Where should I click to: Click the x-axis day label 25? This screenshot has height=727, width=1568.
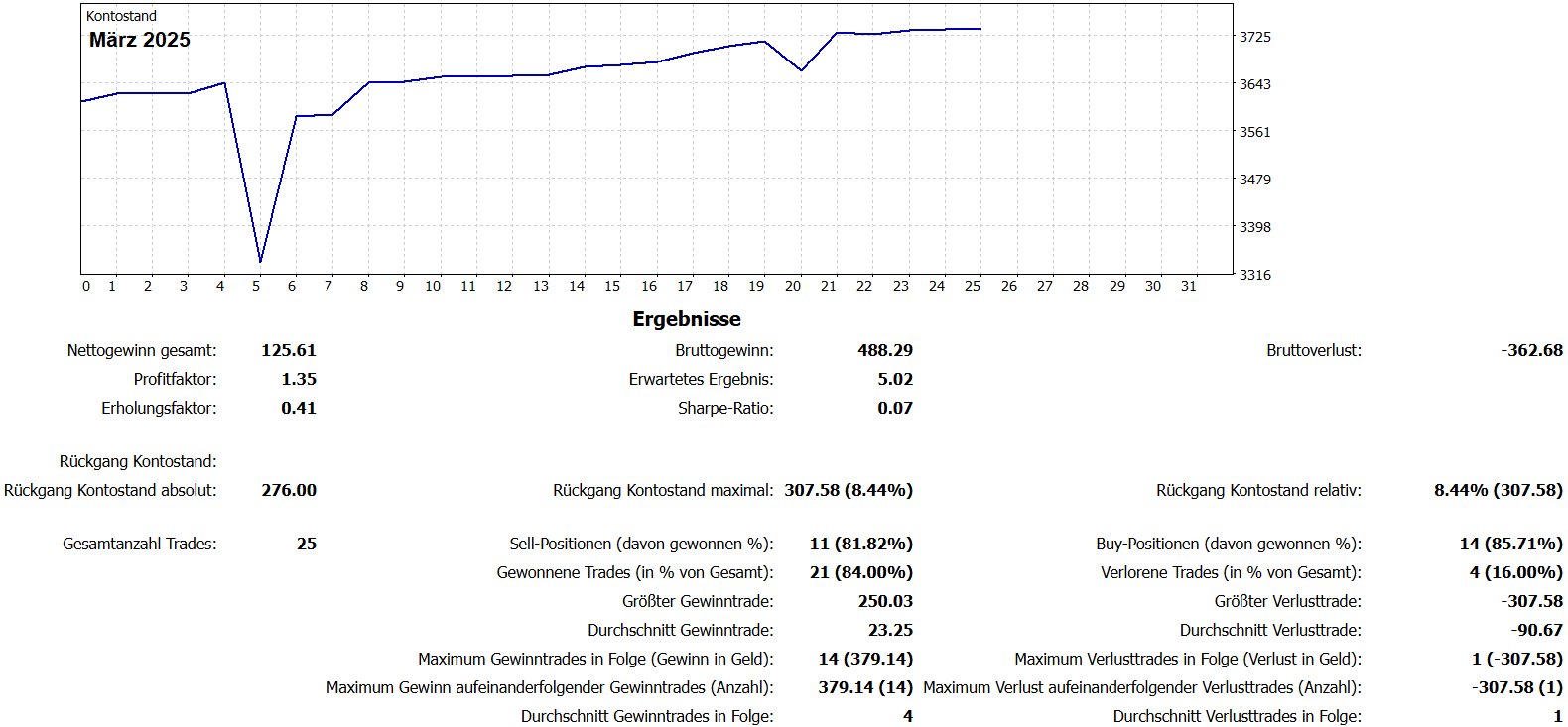(973, 286)
